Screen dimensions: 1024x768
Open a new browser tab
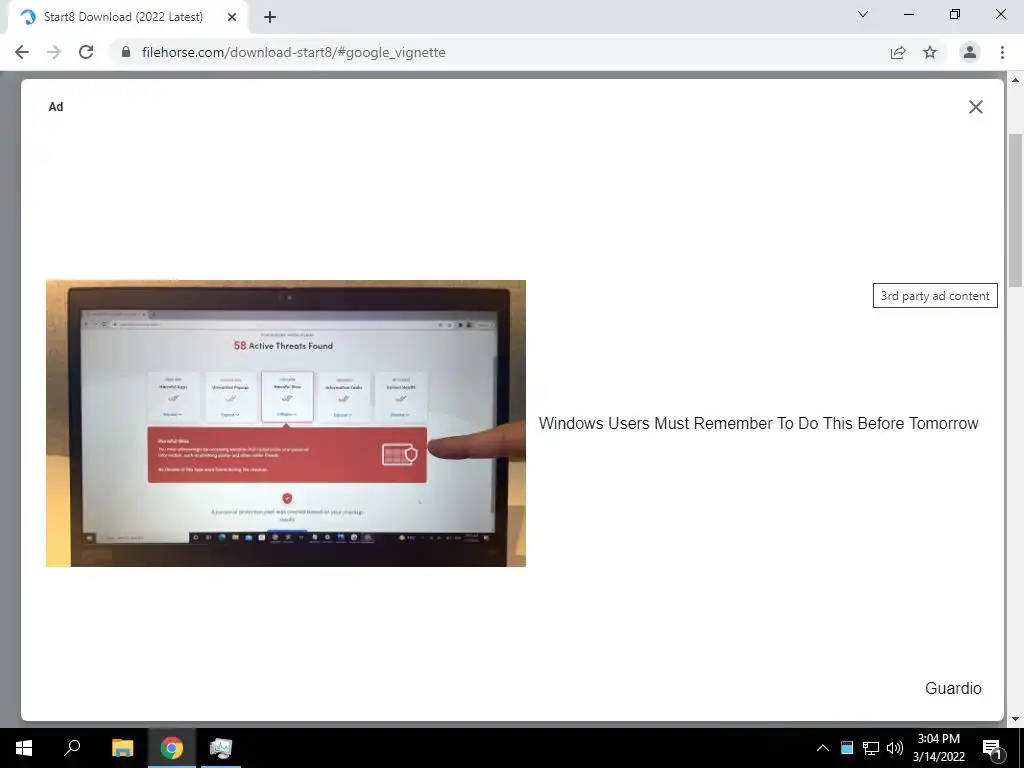270,17
